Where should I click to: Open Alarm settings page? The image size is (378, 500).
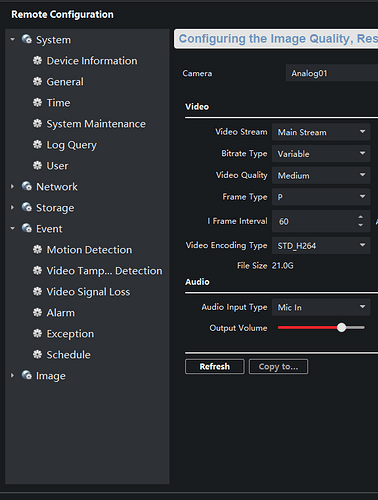61,313
